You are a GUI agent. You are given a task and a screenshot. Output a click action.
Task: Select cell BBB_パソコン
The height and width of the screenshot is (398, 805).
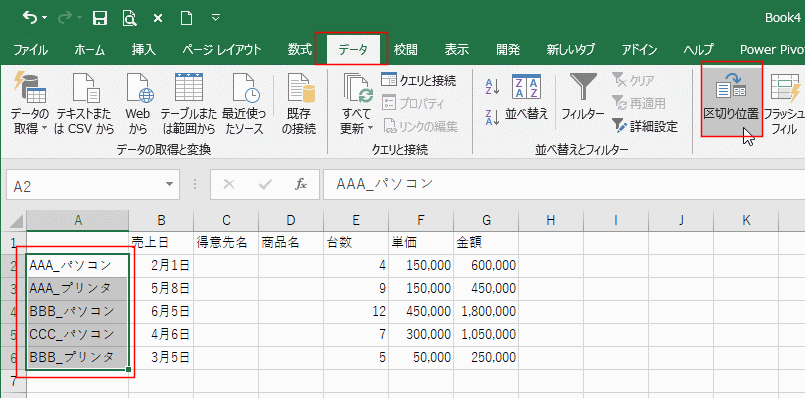78,312
